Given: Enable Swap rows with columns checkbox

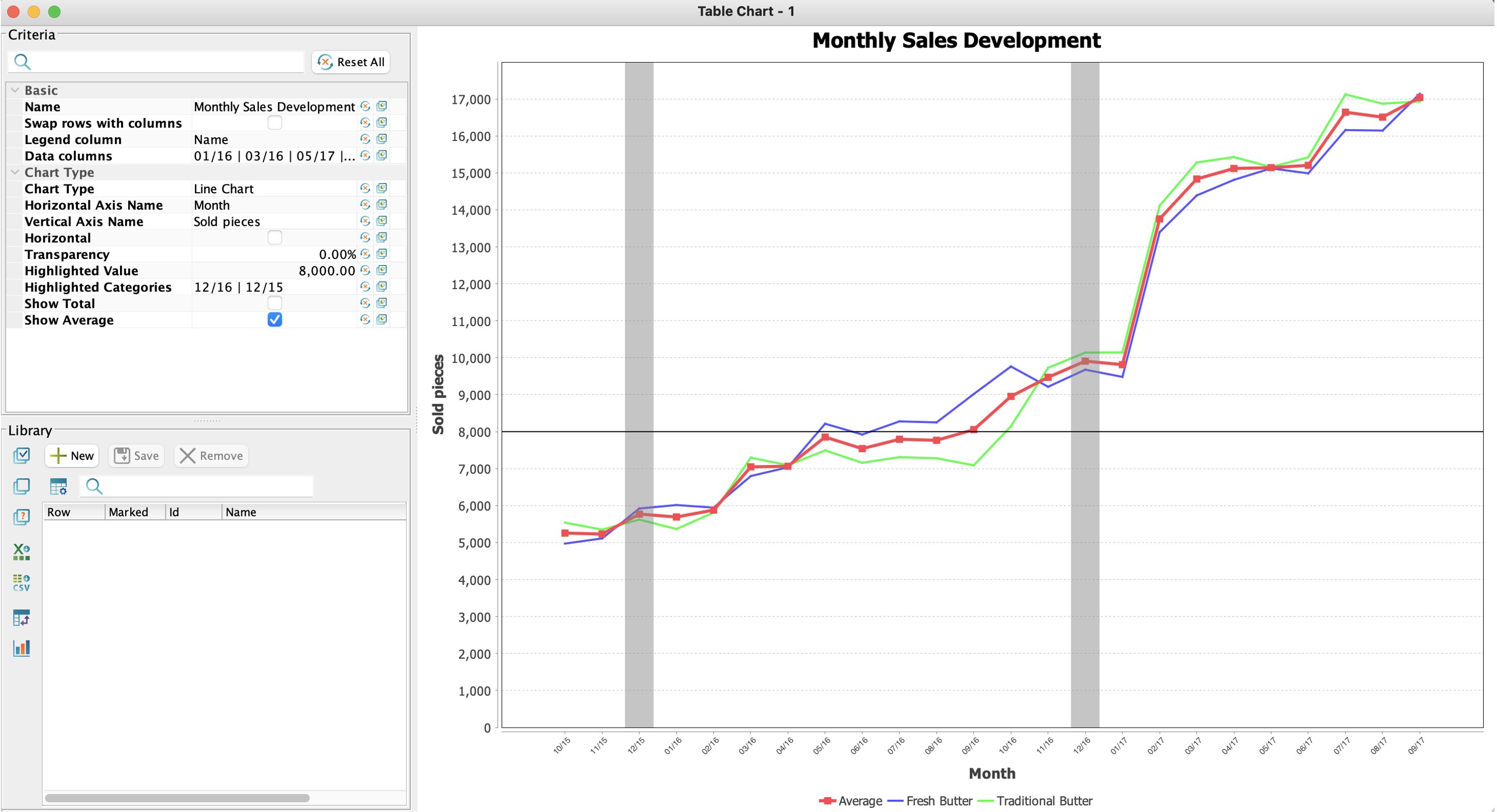Looking at the screenshot, I should (274, 123).
